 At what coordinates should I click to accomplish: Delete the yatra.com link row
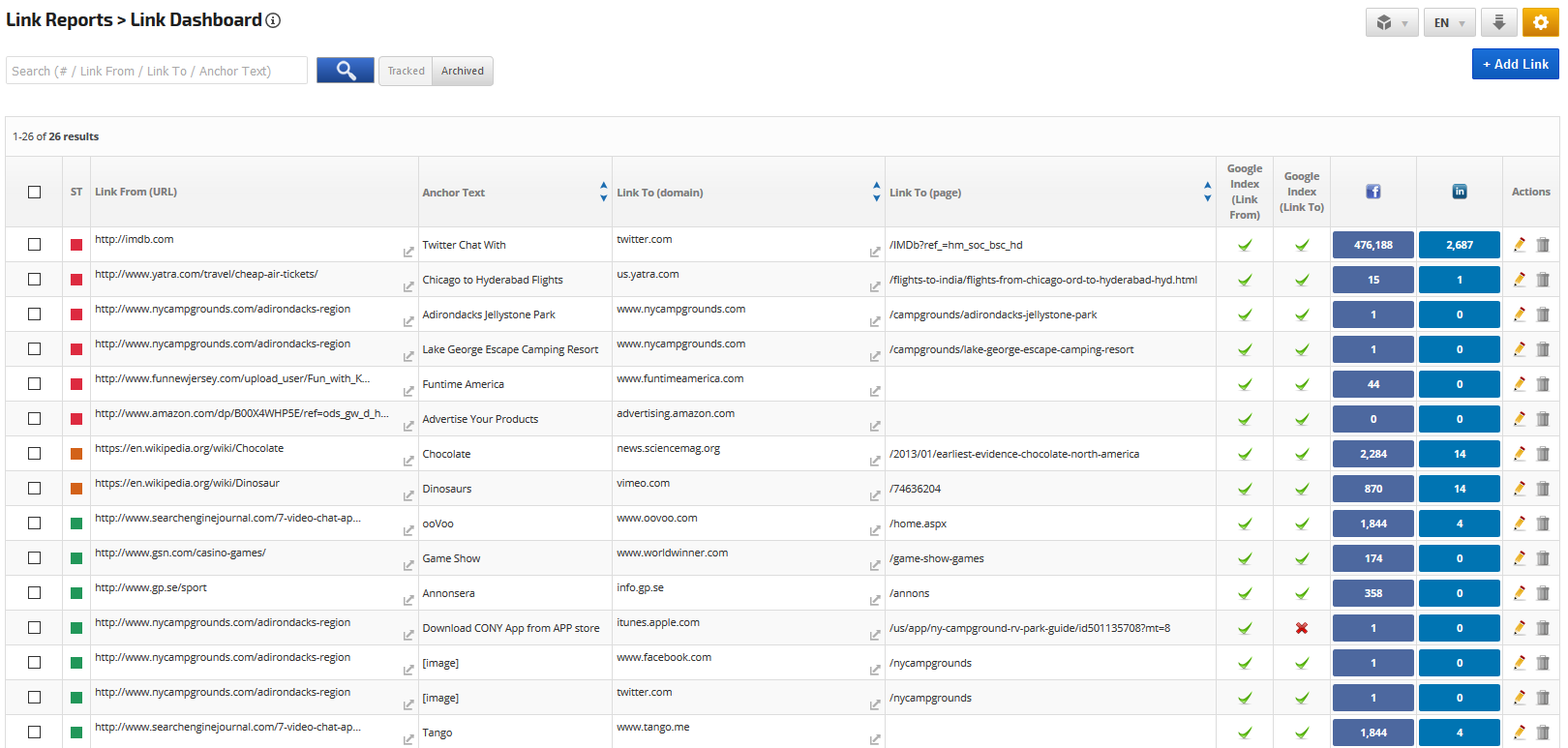click(1543, 280)
